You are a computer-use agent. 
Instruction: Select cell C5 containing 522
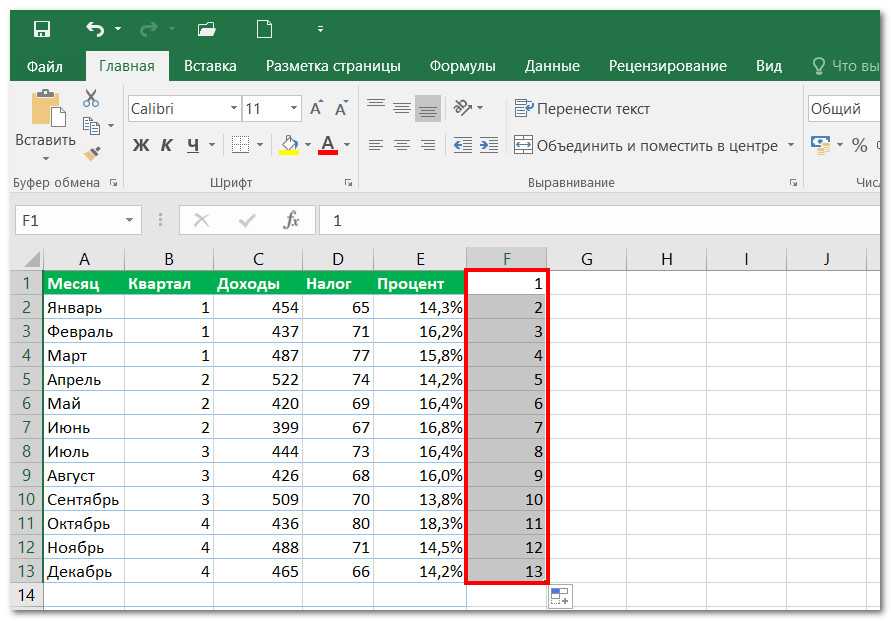point(257,379)
